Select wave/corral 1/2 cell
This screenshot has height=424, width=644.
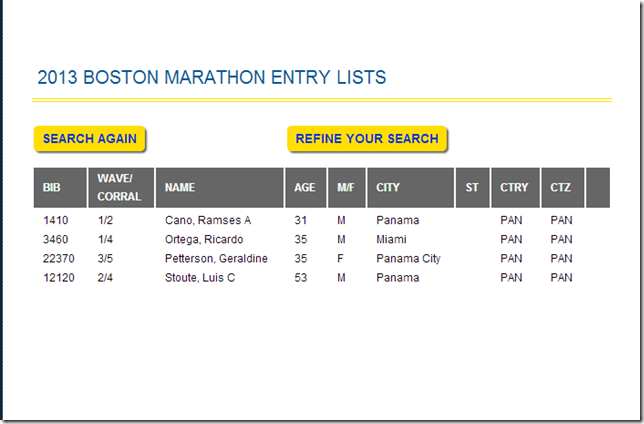coord(105,220)
